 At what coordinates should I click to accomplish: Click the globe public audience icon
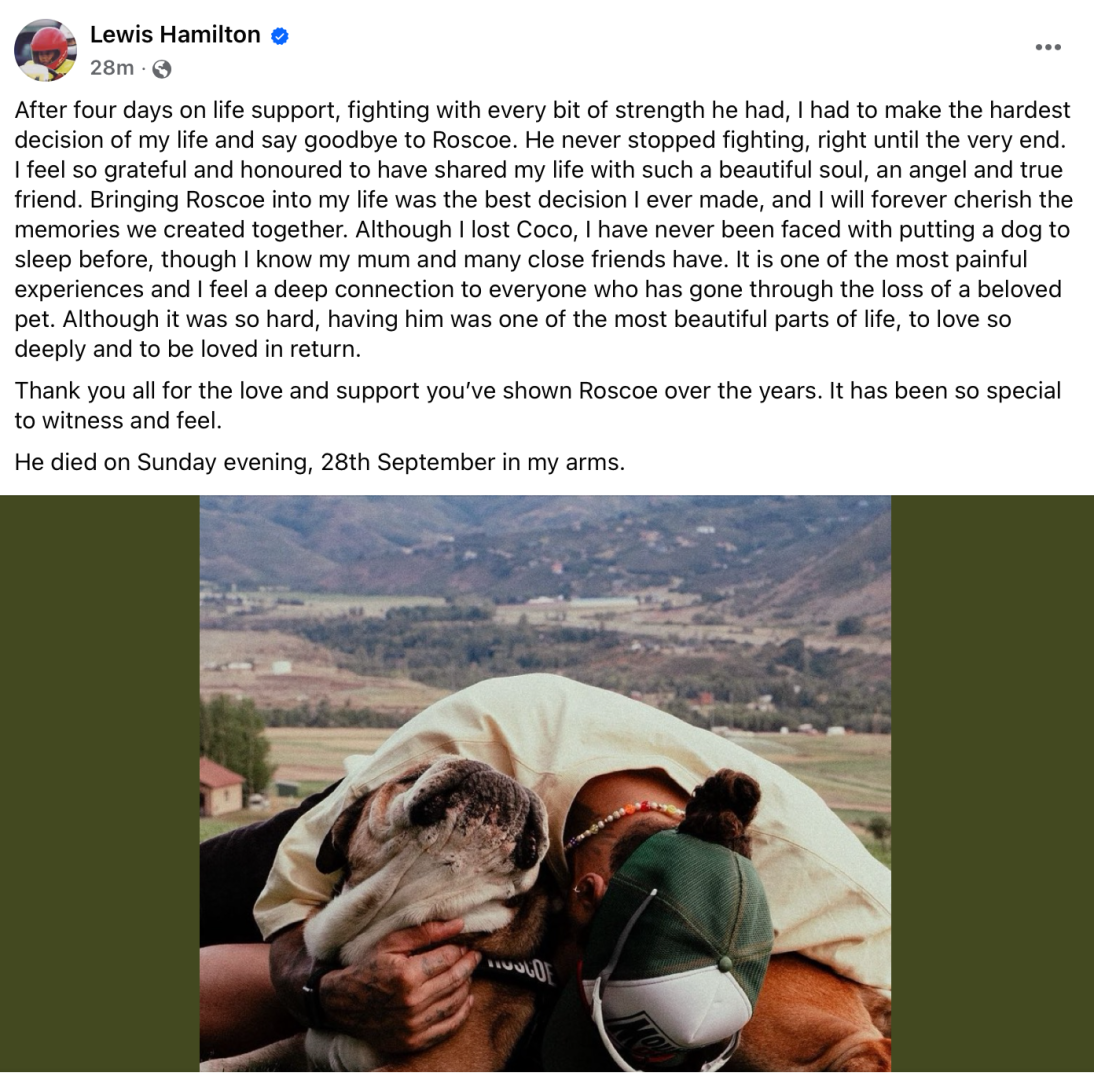(x=161, y=69)
